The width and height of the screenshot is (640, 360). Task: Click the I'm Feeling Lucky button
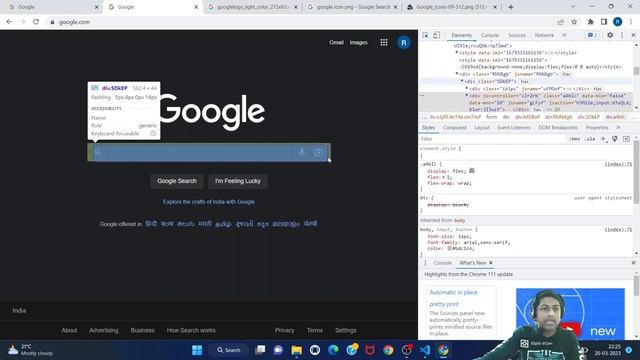(238, 181)
